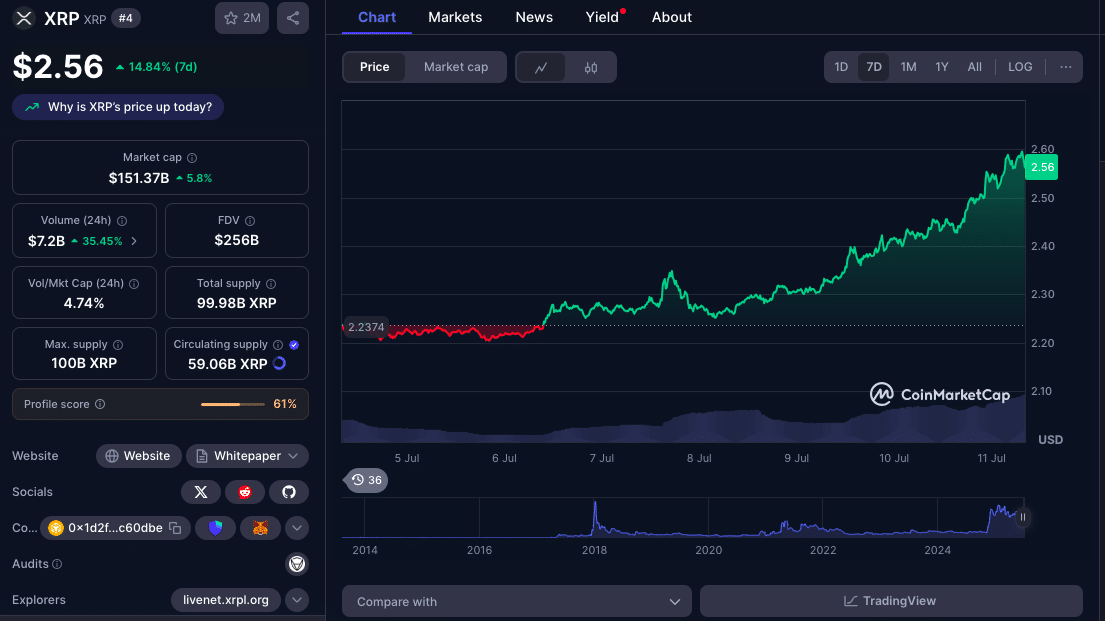Switch chart to candlestick view

pos(591,67)
